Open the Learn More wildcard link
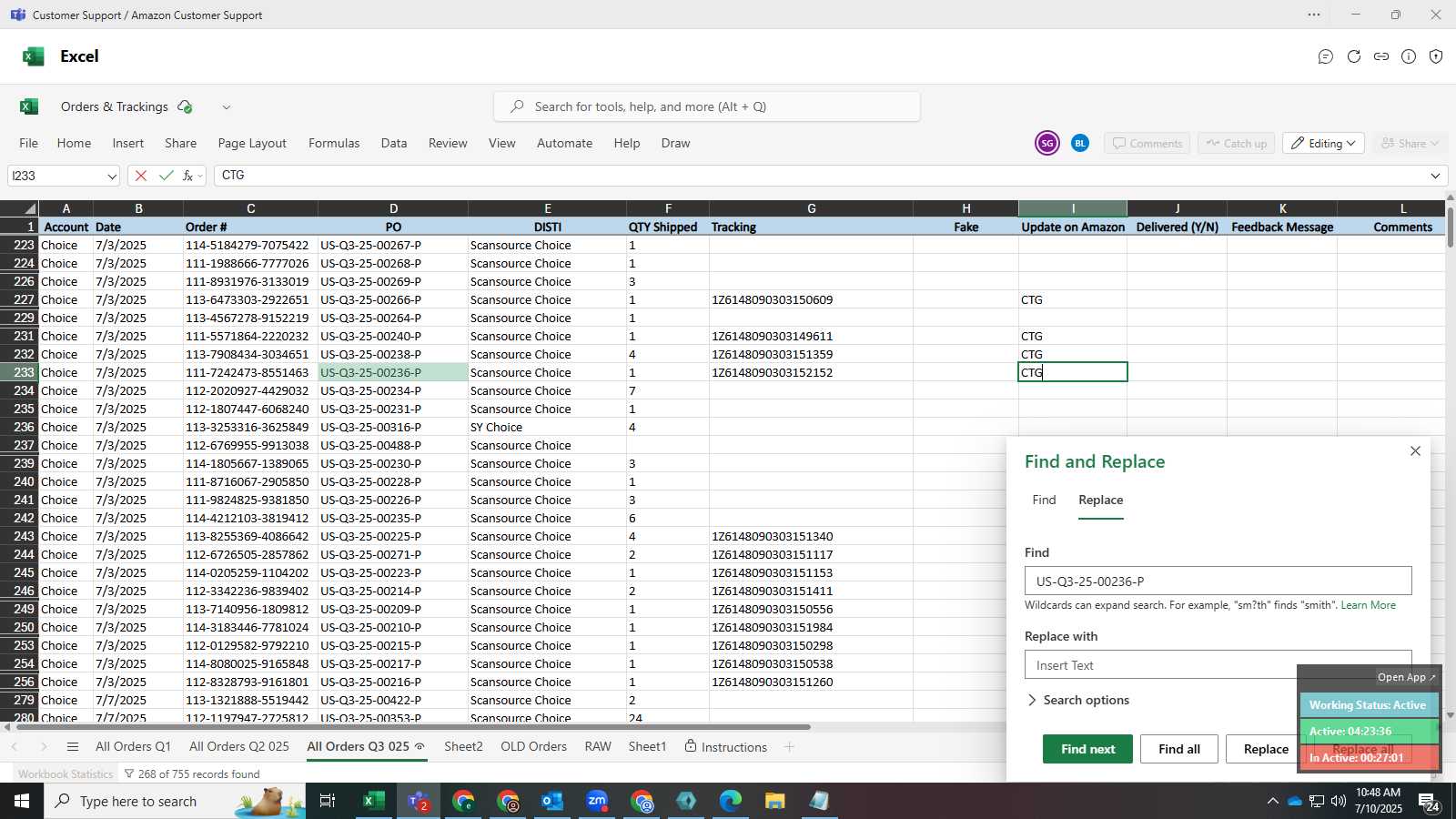Viewport: 1456px width, 819px height. tap(1368, 605)
